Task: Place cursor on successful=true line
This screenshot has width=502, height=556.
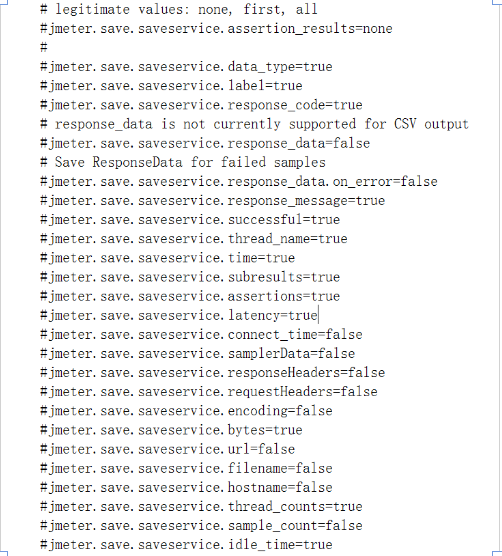Action: click(x=190, y=220)
